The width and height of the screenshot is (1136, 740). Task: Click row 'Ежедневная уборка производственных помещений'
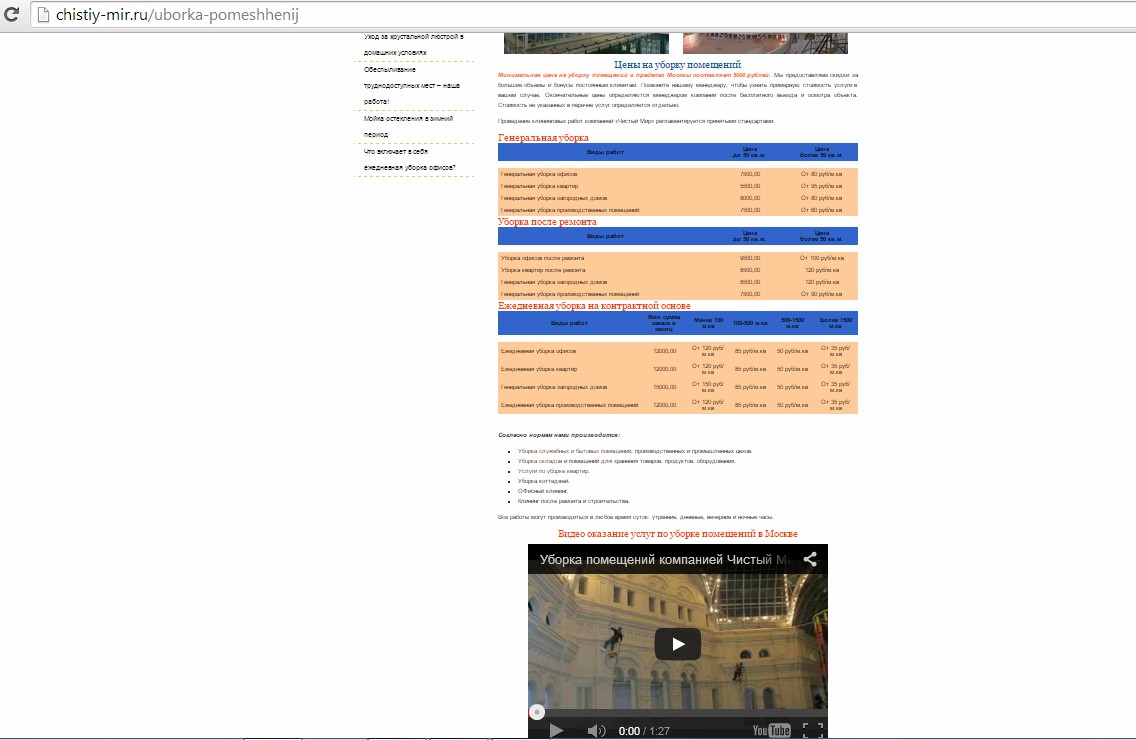point(677,405)
